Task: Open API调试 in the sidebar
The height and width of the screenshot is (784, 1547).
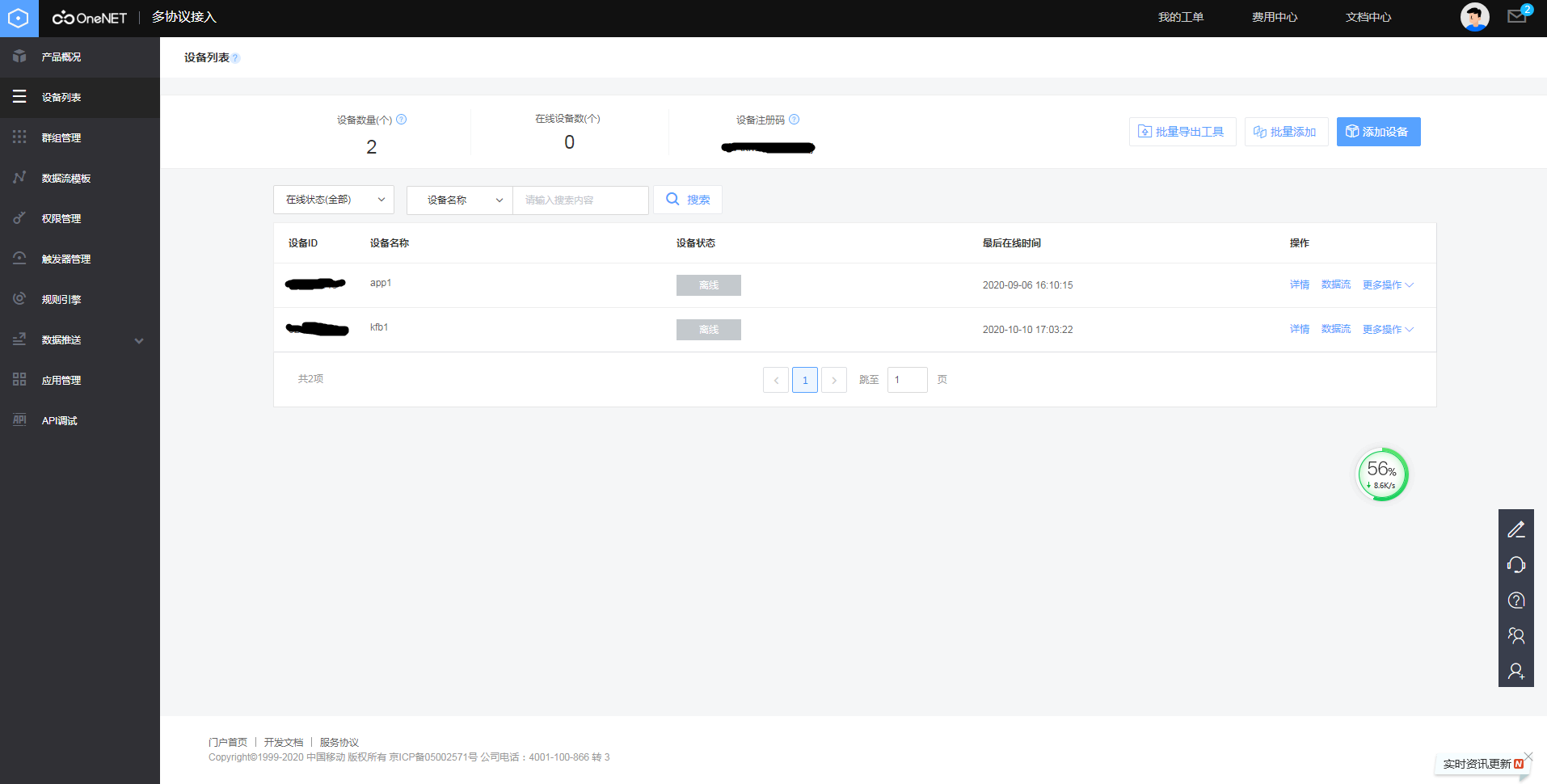Action: (80, 420)
